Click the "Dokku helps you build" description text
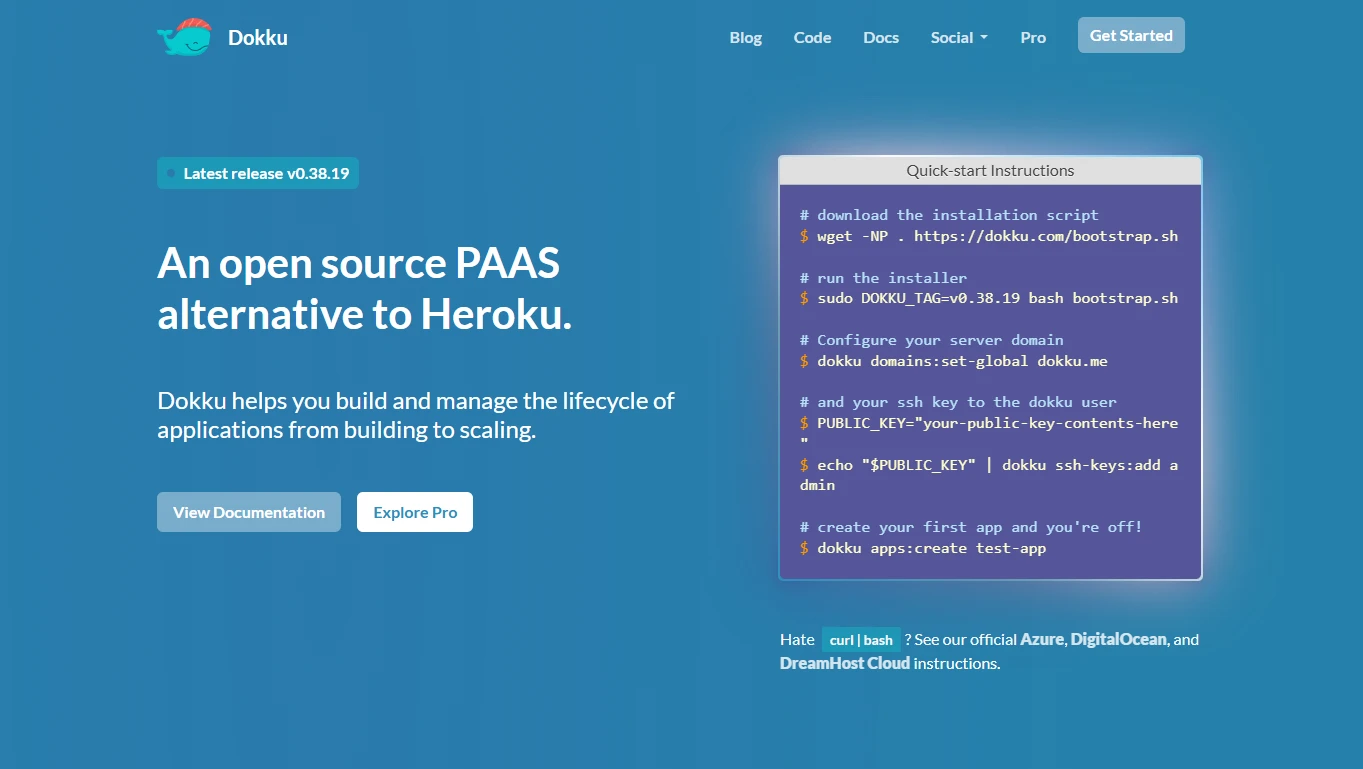Image resolution: width=1363 pixels, height=769 pixels. point(416,415)
